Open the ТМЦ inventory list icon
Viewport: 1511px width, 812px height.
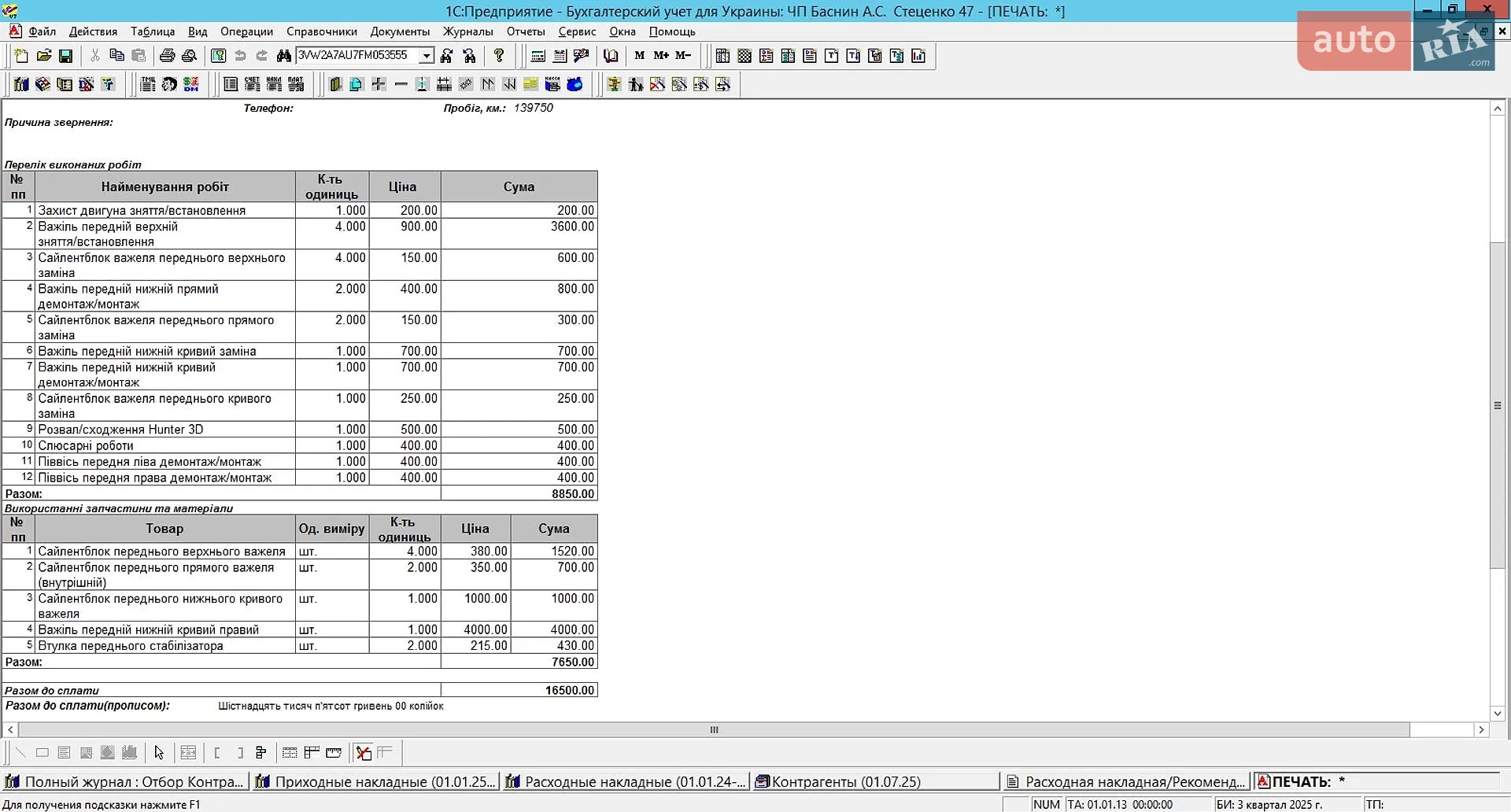(x=146, y=84)
